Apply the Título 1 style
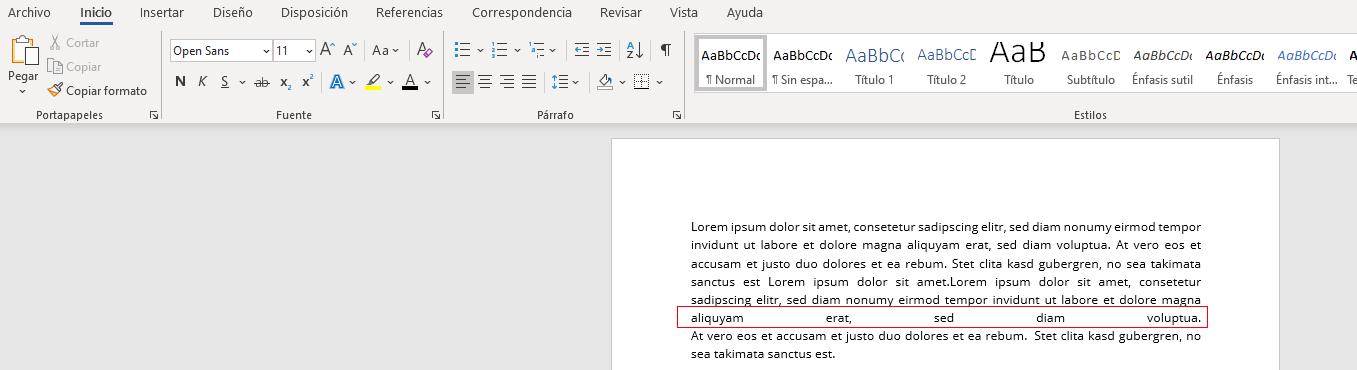 (874, 65)
